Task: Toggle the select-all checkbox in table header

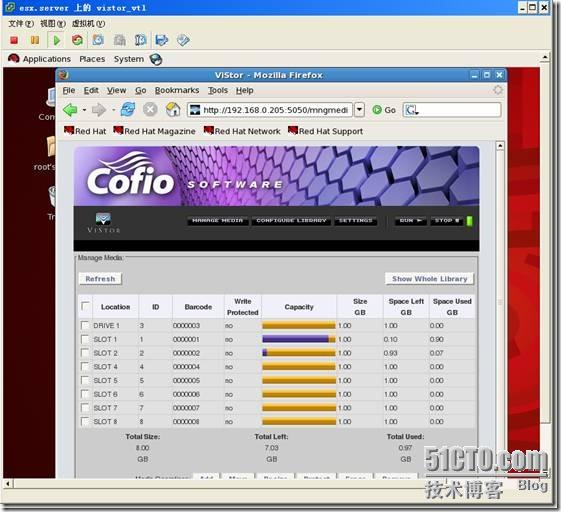Action: pyautogui.click(x=85, y=306)
